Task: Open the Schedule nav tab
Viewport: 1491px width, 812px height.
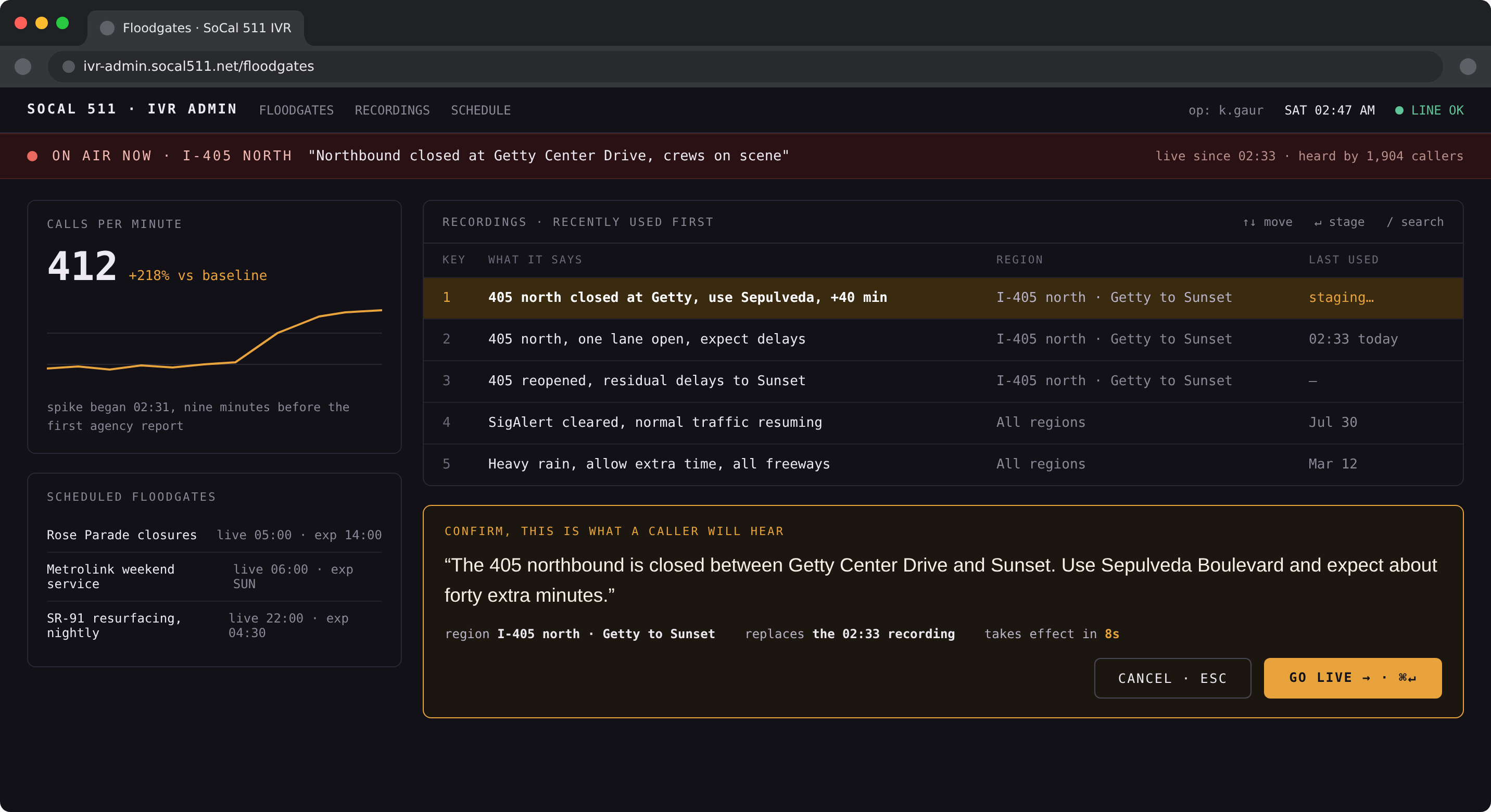Action: coord(481,110)
